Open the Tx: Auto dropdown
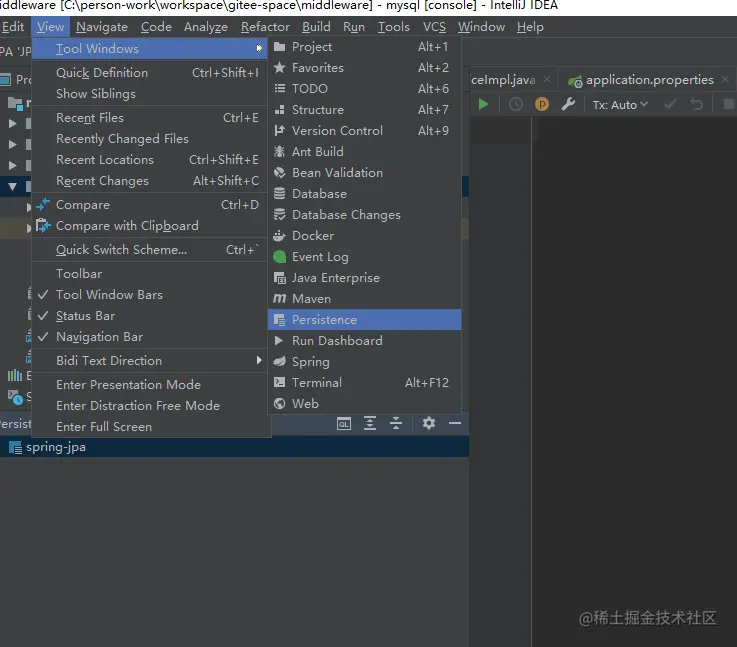Screen dimensions: 737x647 point(620,105)
